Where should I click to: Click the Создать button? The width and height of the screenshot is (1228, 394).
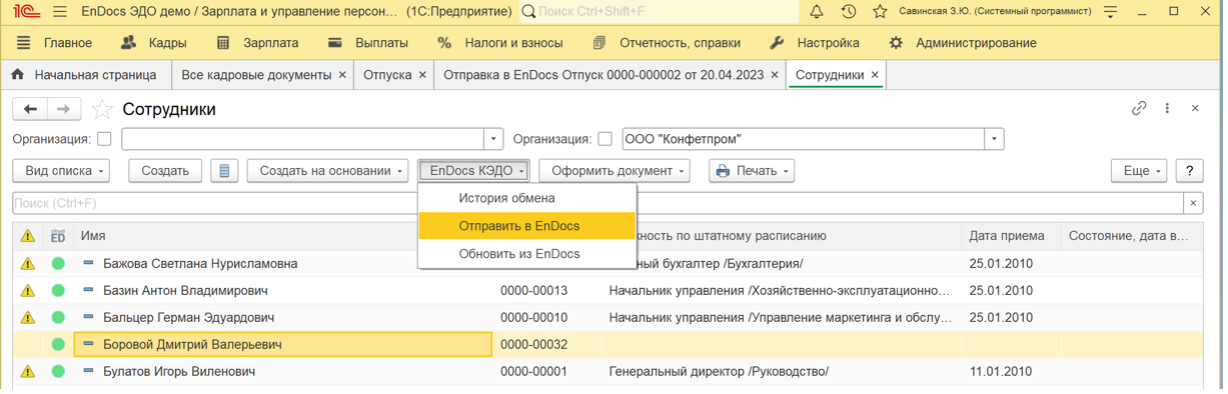tap(165, 171)
